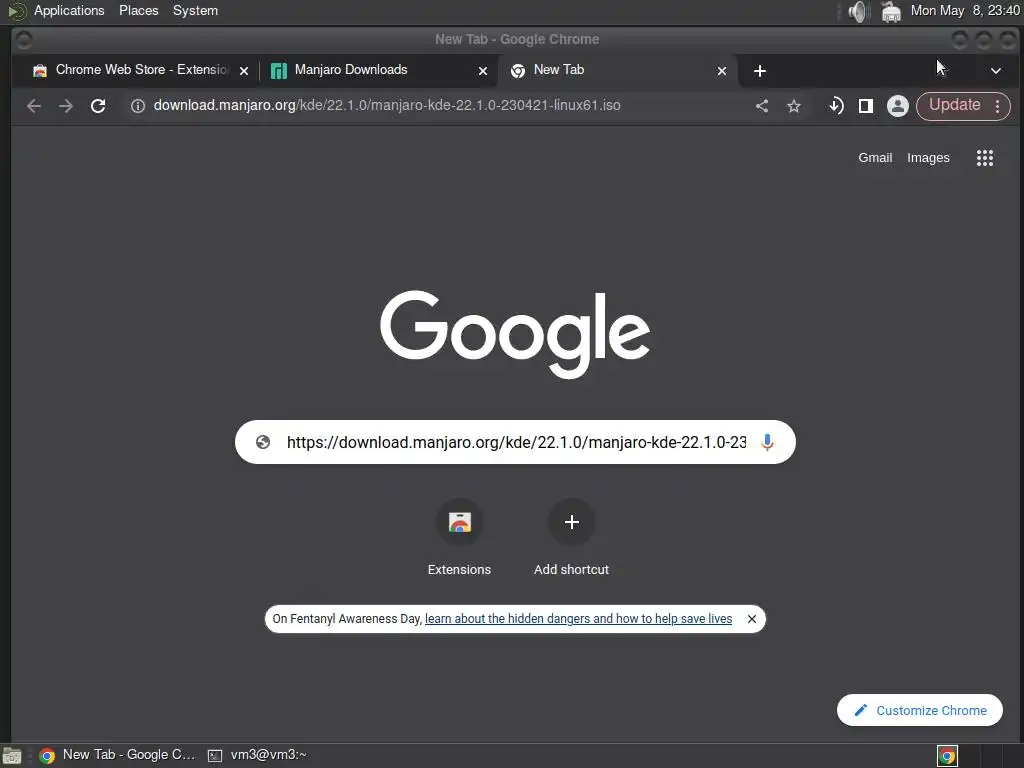Switch to vm3@vm3 terminal in taskbar
Screen dimensions: 1024x768
coord(257,755)
